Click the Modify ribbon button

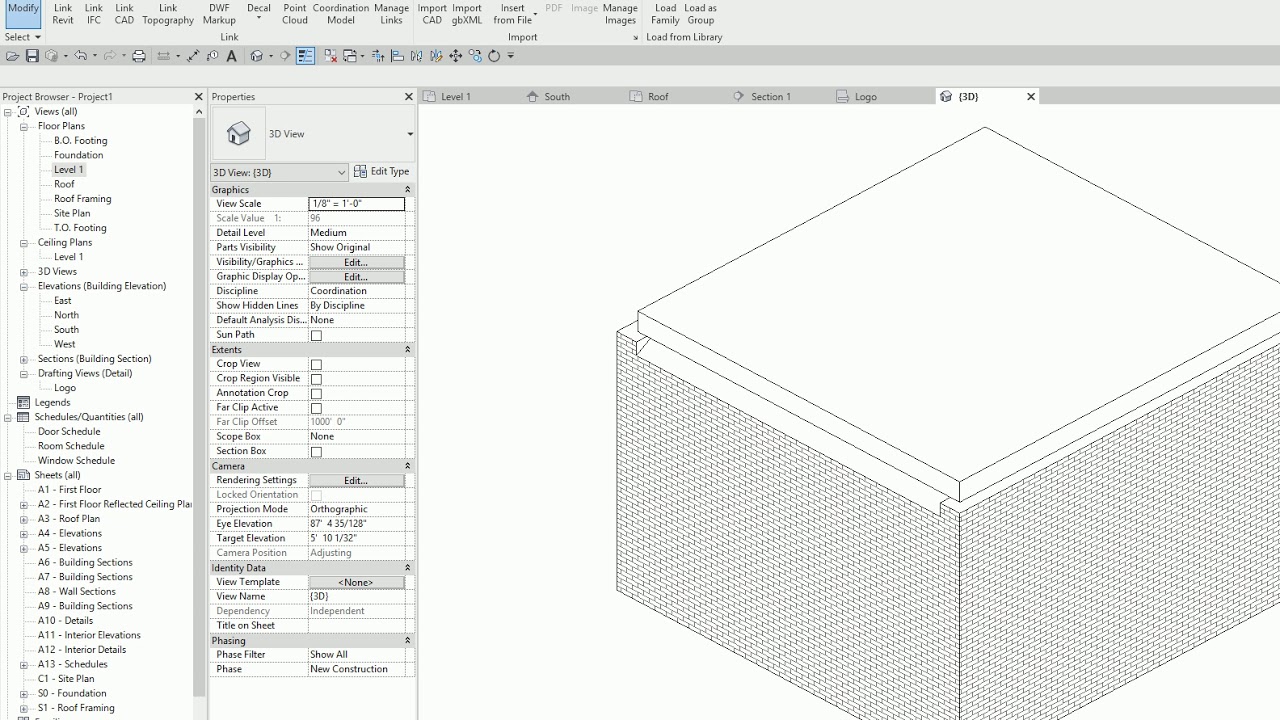coord(23,14)
